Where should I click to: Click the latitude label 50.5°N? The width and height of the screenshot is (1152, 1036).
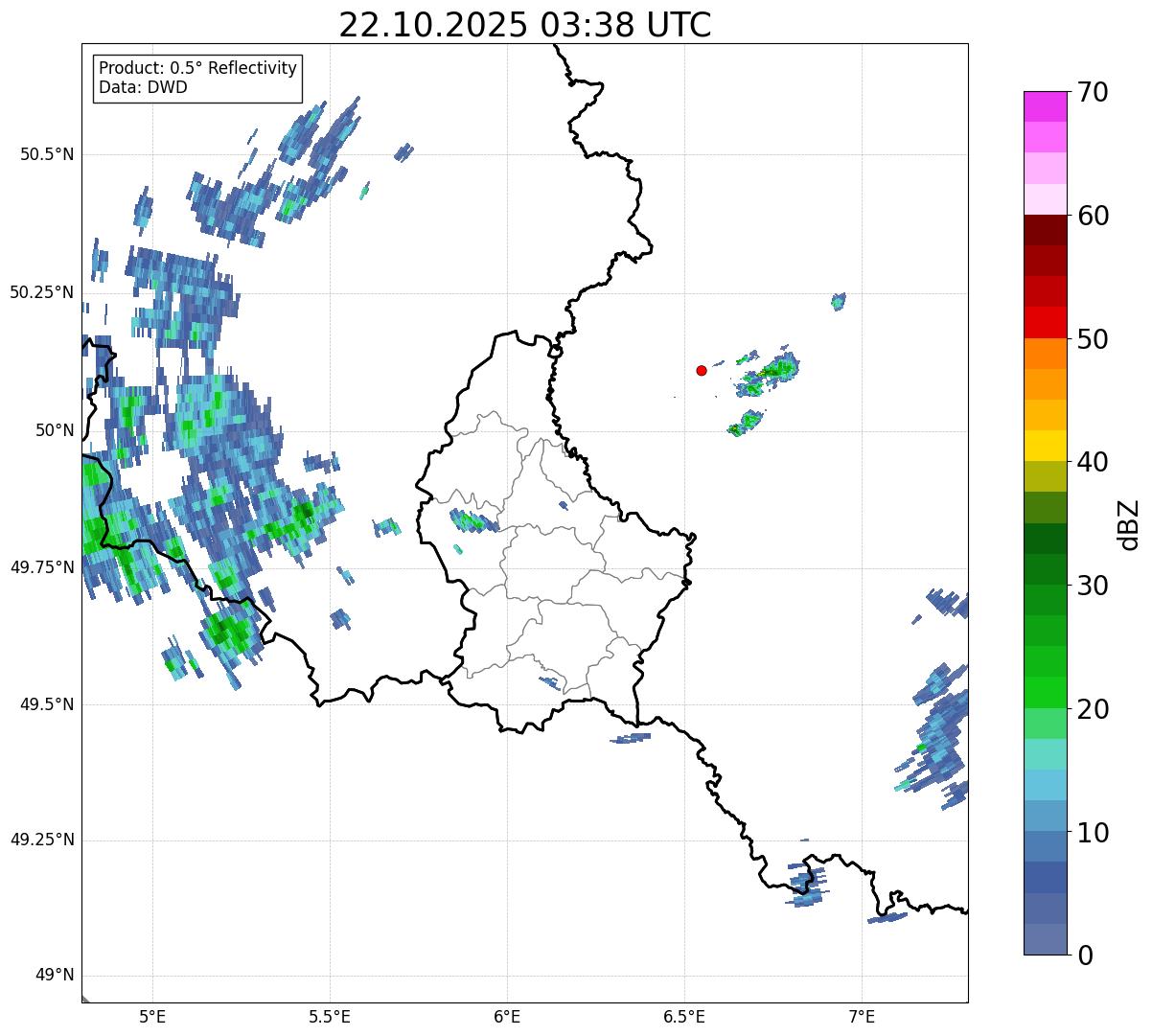pos(47,154)
